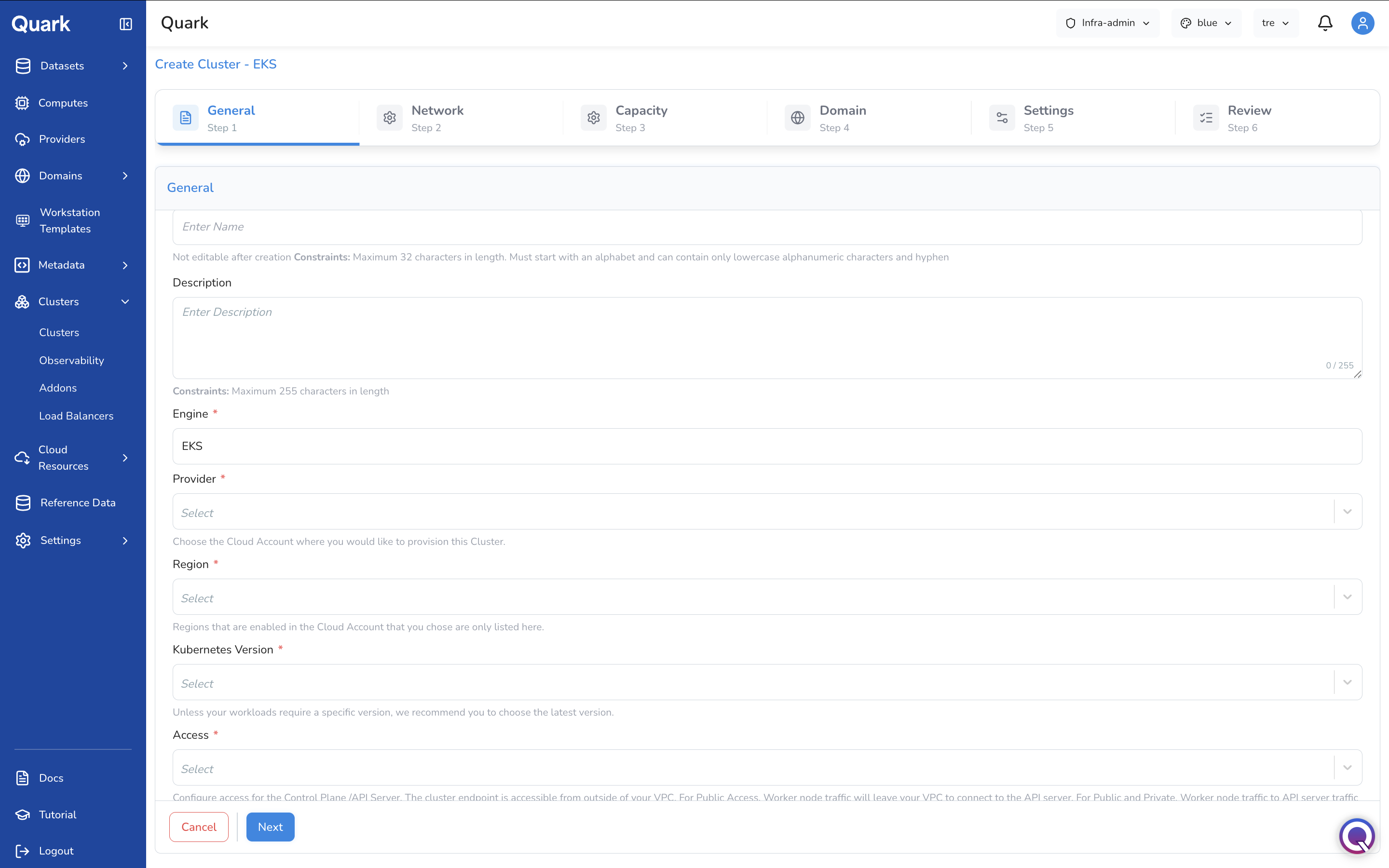Open Observability in sidebar
This screenshot has height=868, width=1389.
point(72,361)
